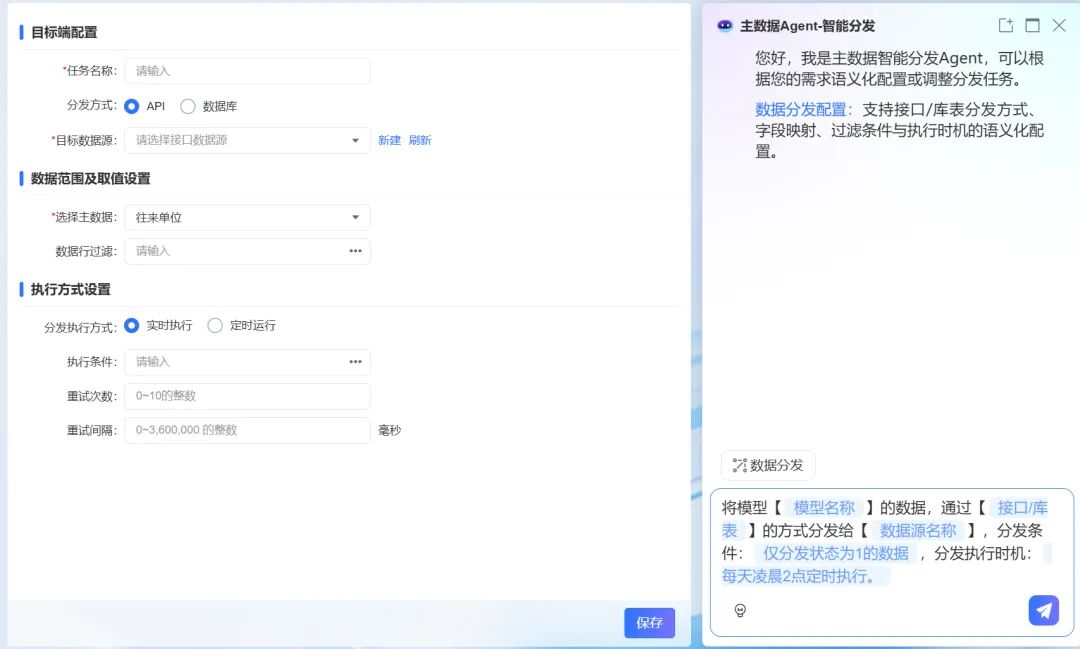1080x649 pixels.
Task: Click the 接口/库表 placeholder tag in prompt
Action: tap(1022, 508)
